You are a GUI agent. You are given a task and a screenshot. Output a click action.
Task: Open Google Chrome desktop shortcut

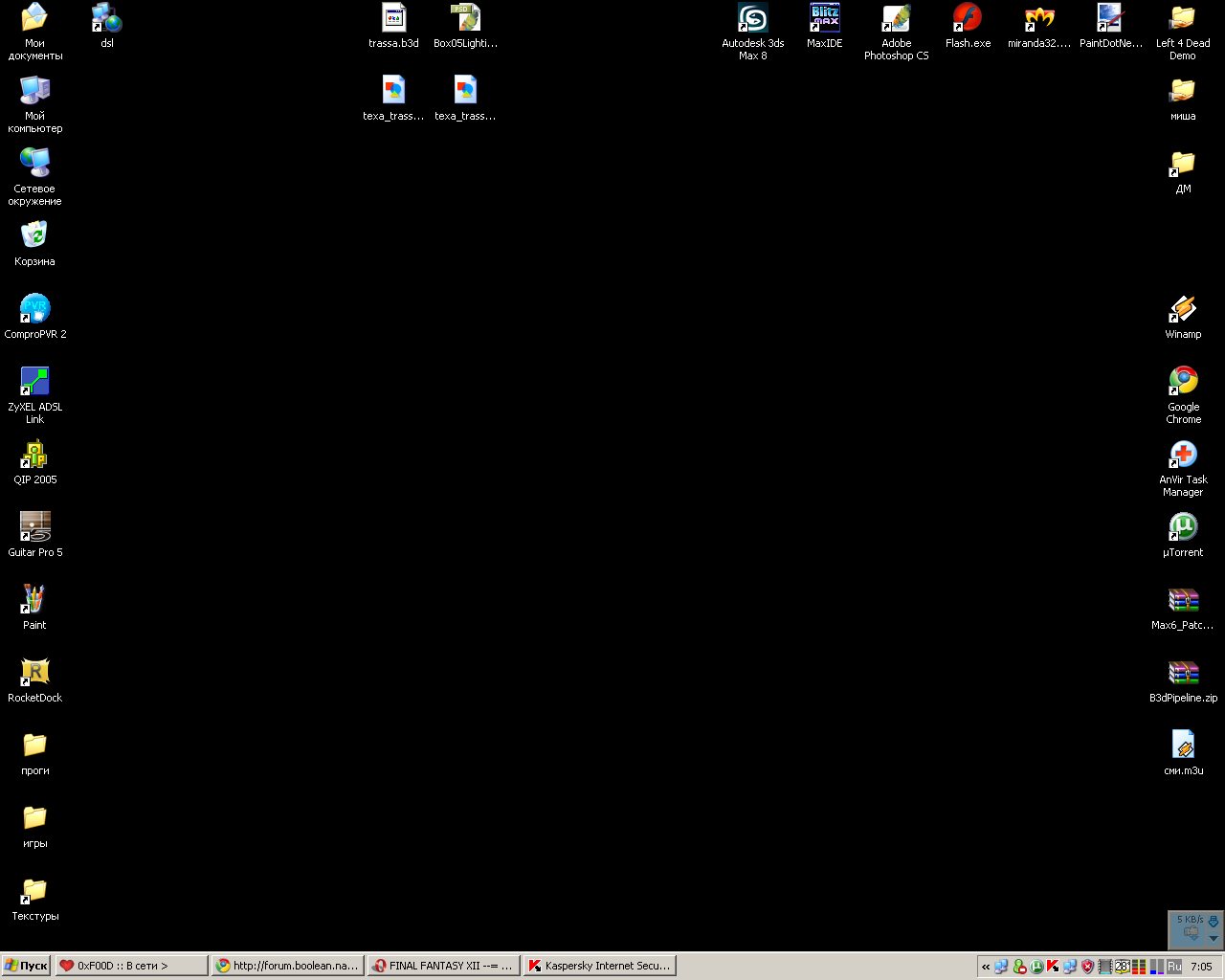(x=1183, y=382)
